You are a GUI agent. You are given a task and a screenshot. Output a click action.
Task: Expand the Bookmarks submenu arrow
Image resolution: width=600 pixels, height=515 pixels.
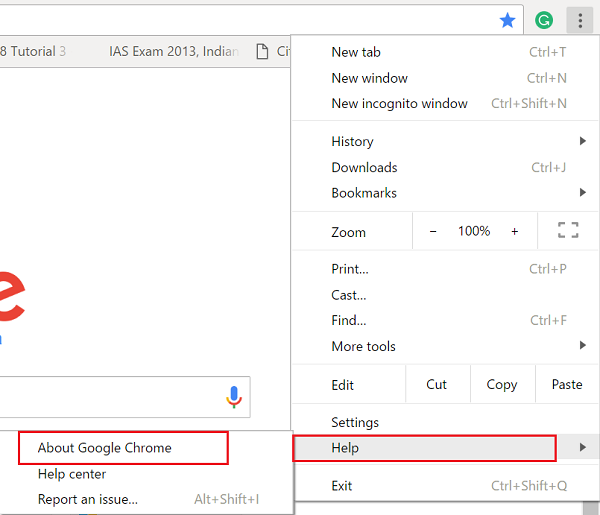582,192
